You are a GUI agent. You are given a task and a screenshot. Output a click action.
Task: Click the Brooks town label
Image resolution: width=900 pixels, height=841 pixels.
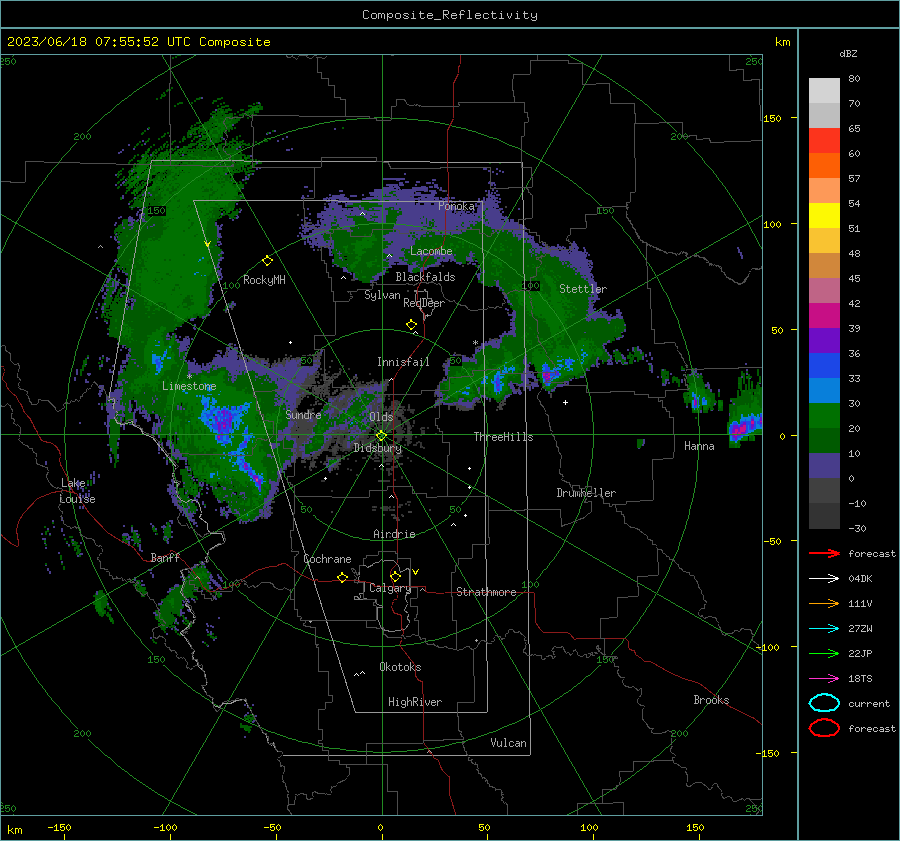click(711, 700)
